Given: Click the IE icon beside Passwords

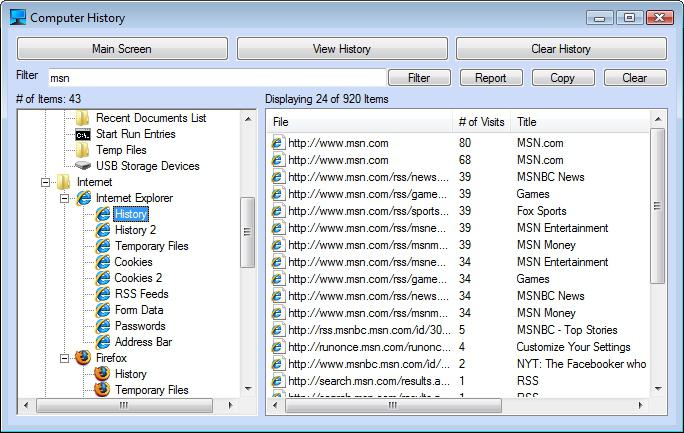Looking at the screenshot, I should 103,326.
